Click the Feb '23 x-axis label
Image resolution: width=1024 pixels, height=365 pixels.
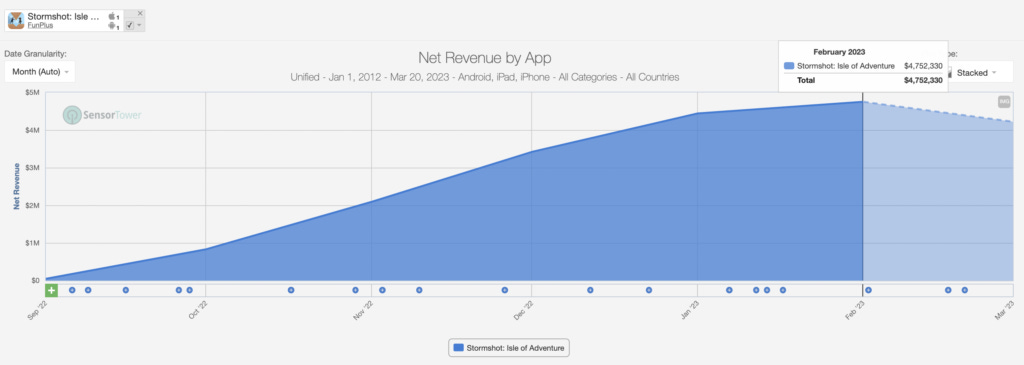(x=856, y=311)
